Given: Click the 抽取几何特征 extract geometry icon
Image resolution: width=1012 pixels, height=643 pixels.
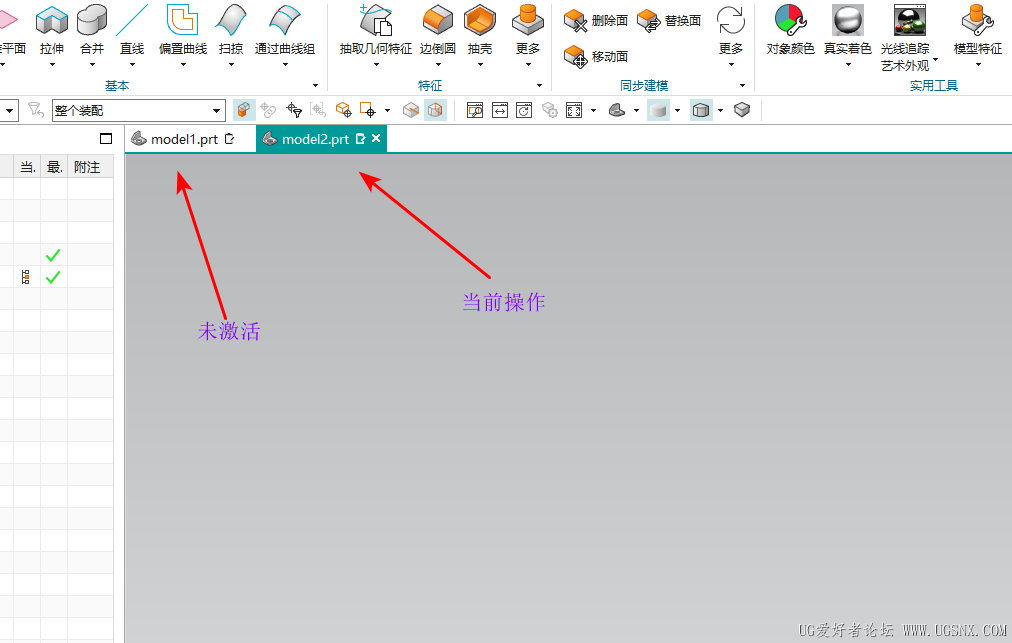Looking at the screenshot, I should (x=376, y=20).
